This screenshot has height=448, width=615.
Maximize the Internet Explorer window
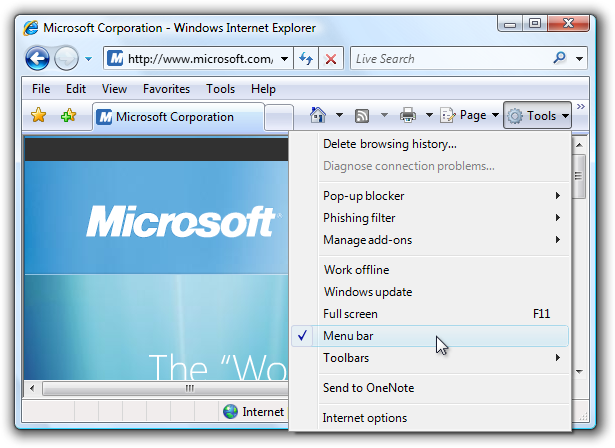[535, 24]
